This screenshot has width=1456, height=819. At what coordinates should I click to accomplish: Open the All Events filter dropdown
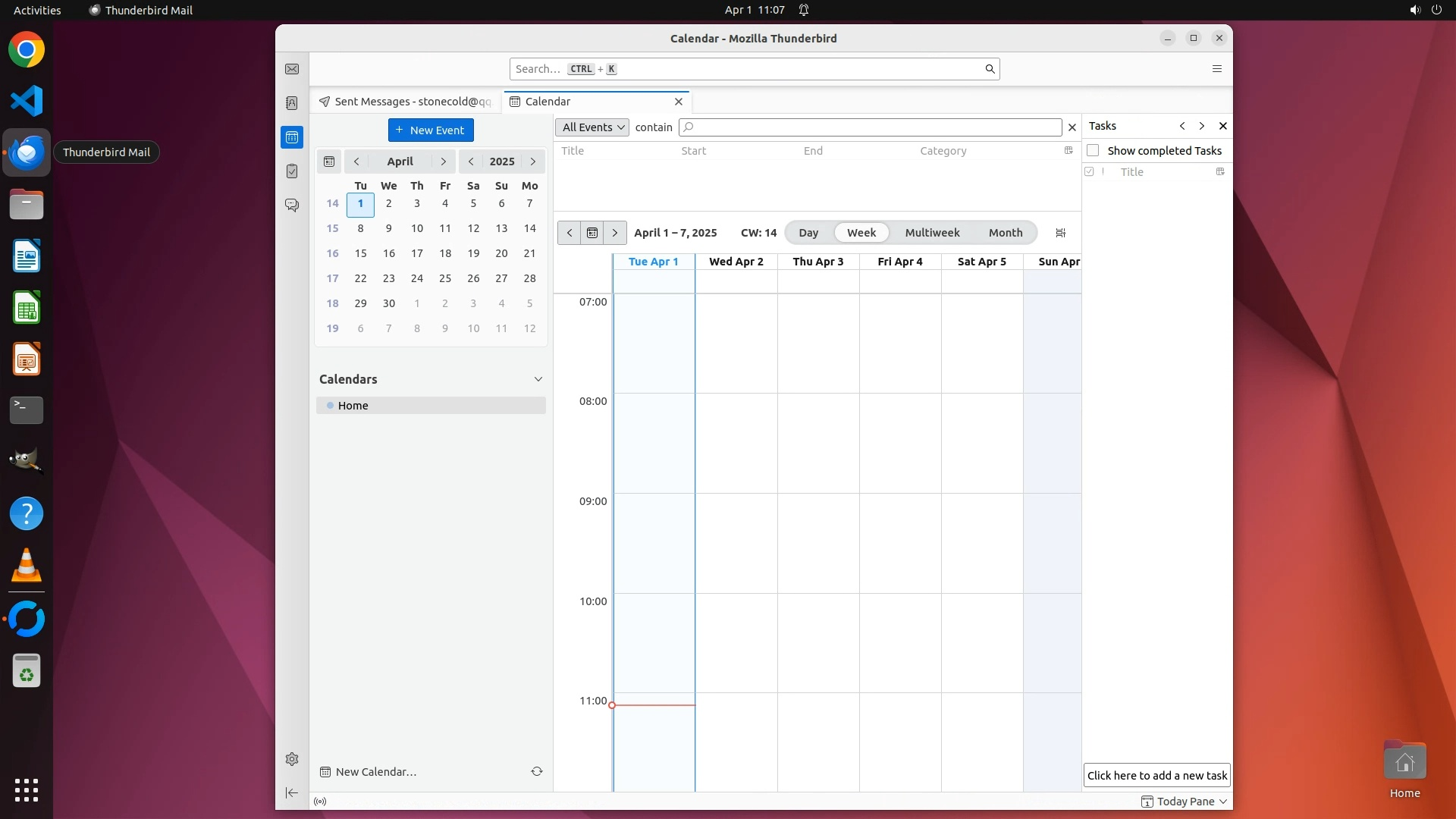click(x=593, y=127)
